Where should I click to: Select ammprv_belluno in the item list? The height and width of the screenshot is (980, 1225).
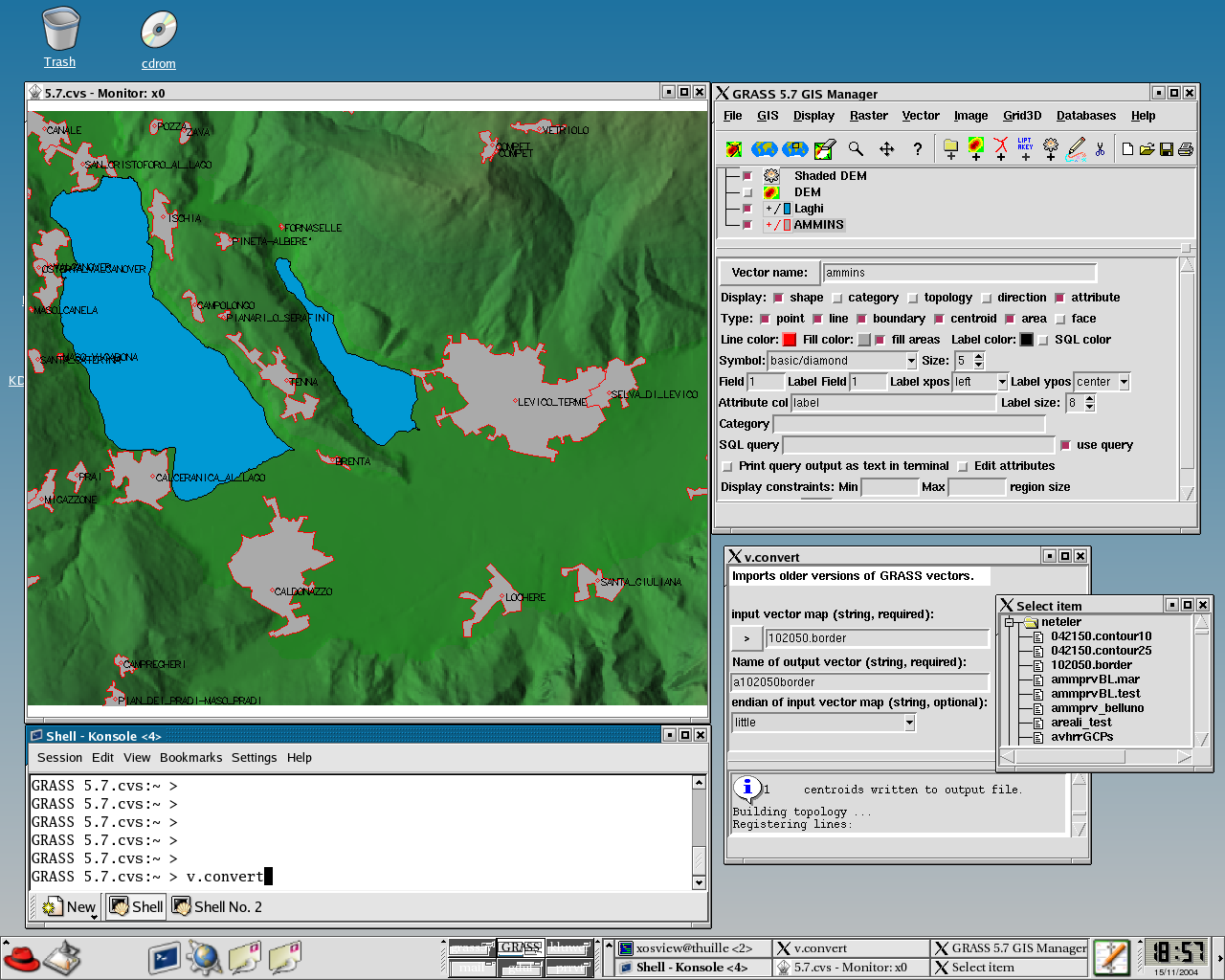point(1097,708)
